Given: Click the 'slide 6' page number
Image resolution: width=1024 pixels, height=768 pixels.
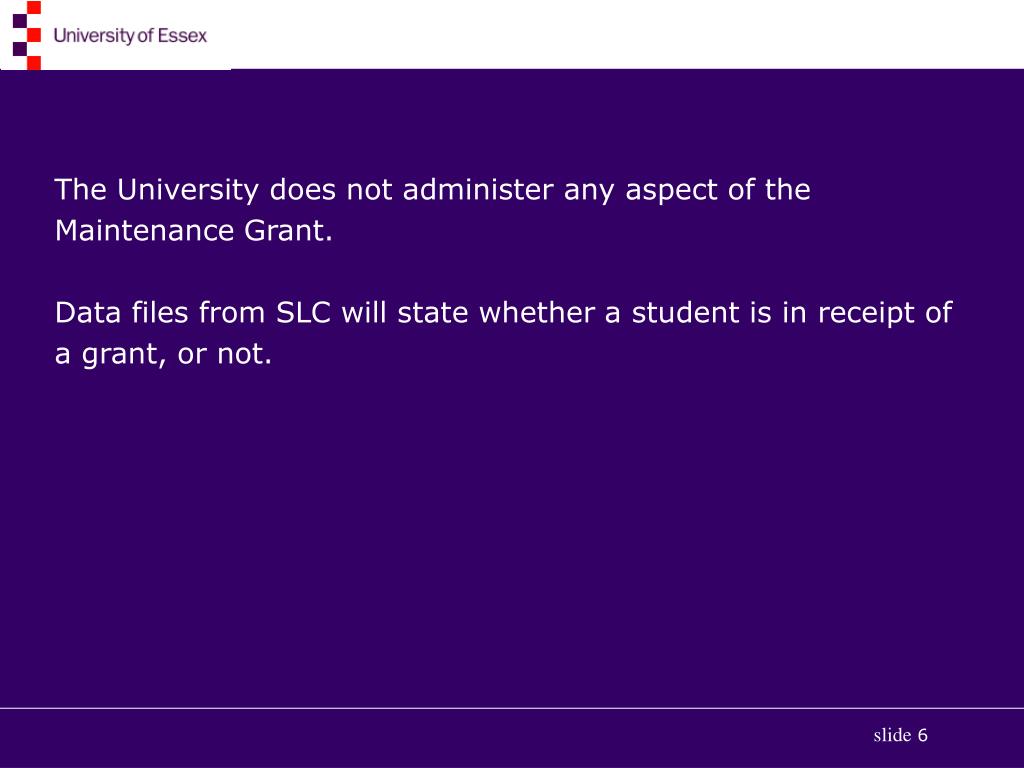Looking at the screenshot, I should click(x=901, y=735).
